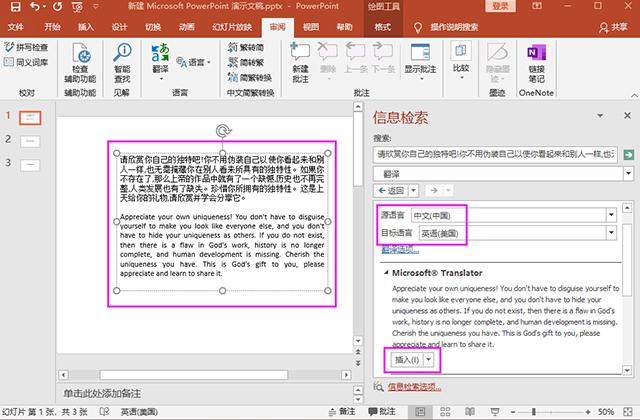640x420 pixels.
Task: Open the 文件 file menu
Action: click(x=16, y=27)
